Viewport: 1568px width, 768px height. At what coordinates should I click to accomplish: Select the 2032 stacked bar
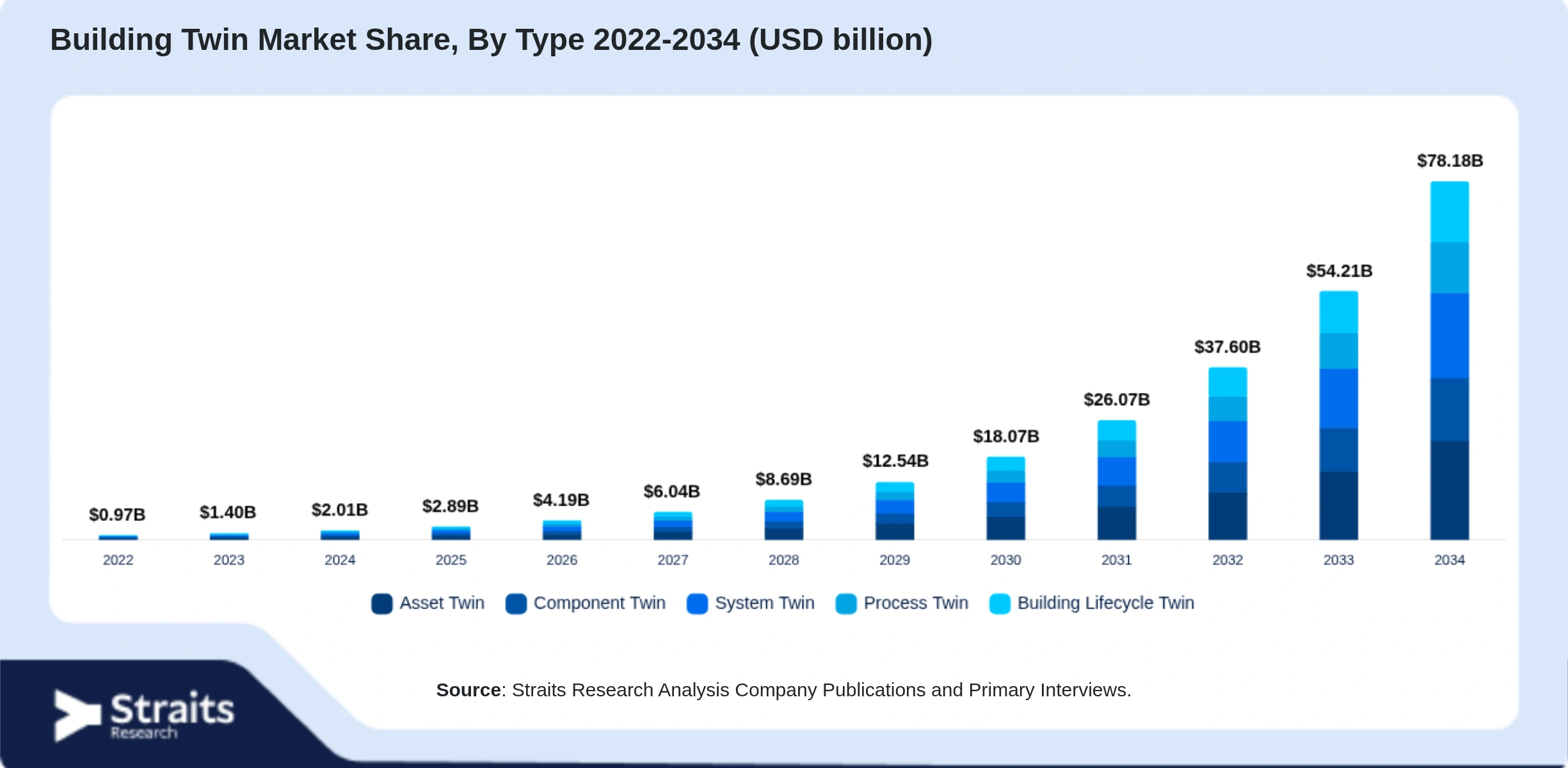click(x=1228, y=454)
